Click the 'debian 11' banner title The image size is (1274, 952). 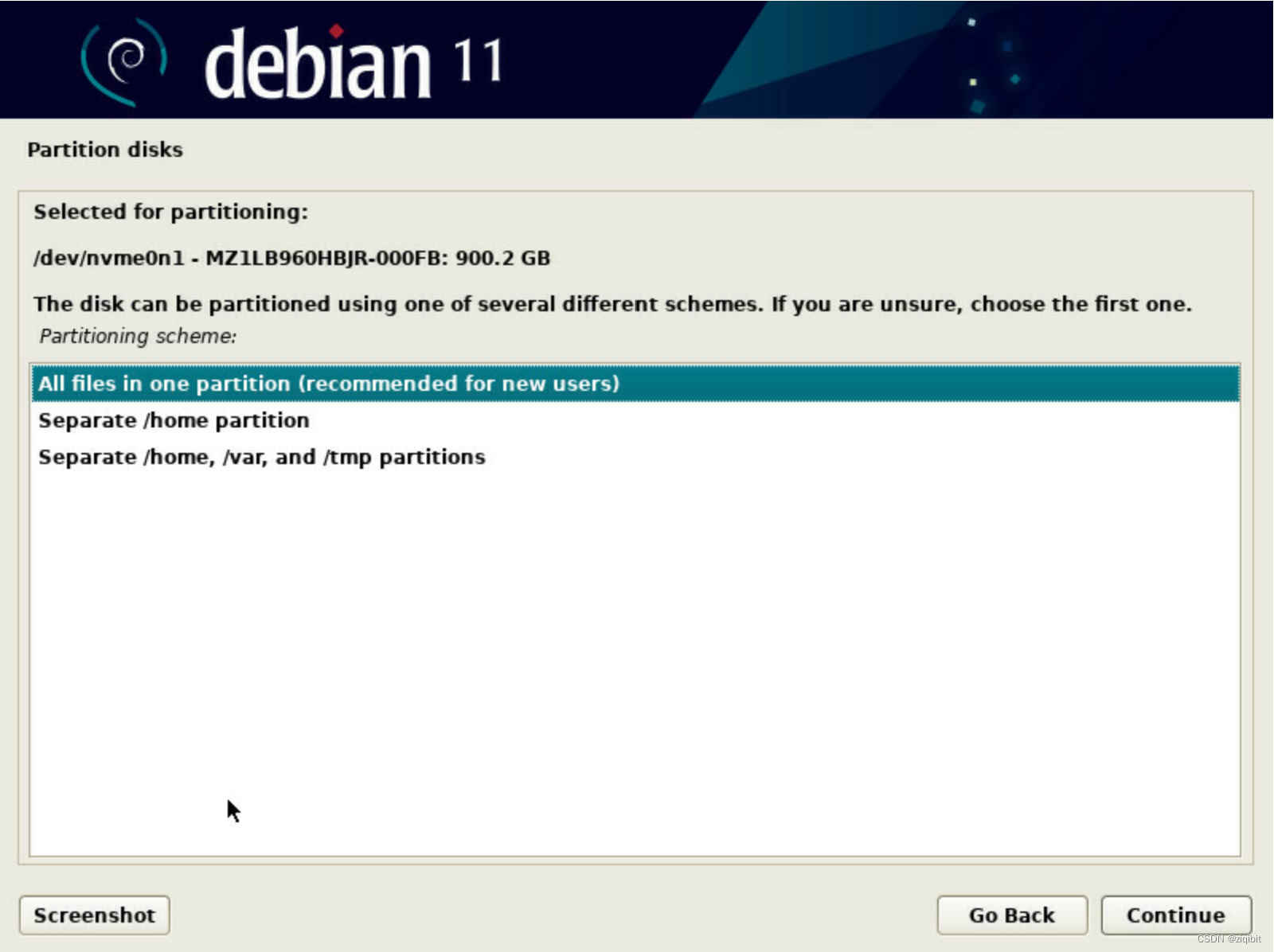click(x=353, y=62)
